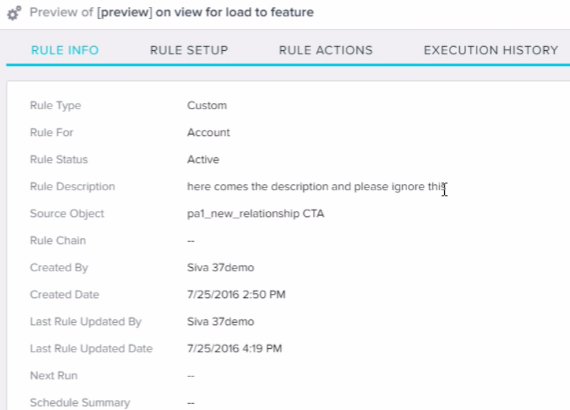This screenshot has height=410, width=570.
Task: Click Siva 37demo next to Created By
Action: pyautogui.click(x=220, y=268)
